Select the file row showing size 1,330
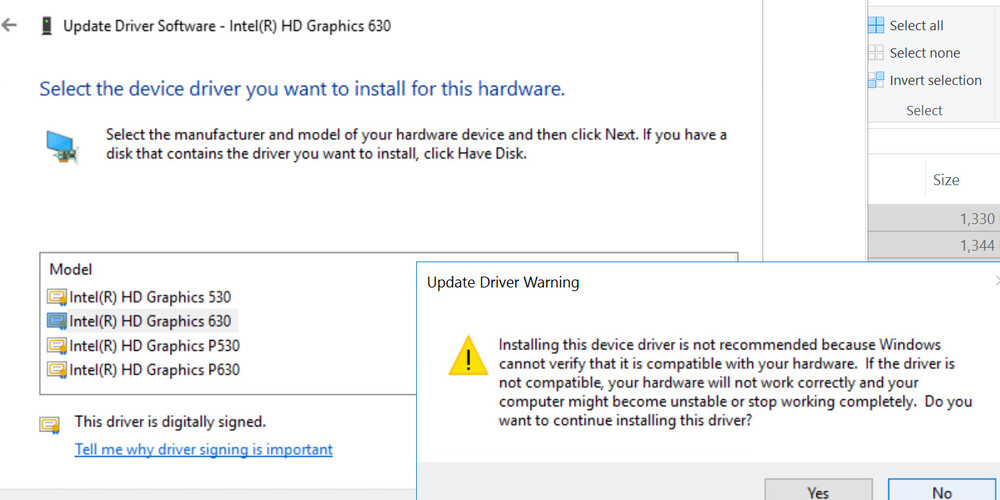Viewport: 1000px width, 500px height. [934, 219]
